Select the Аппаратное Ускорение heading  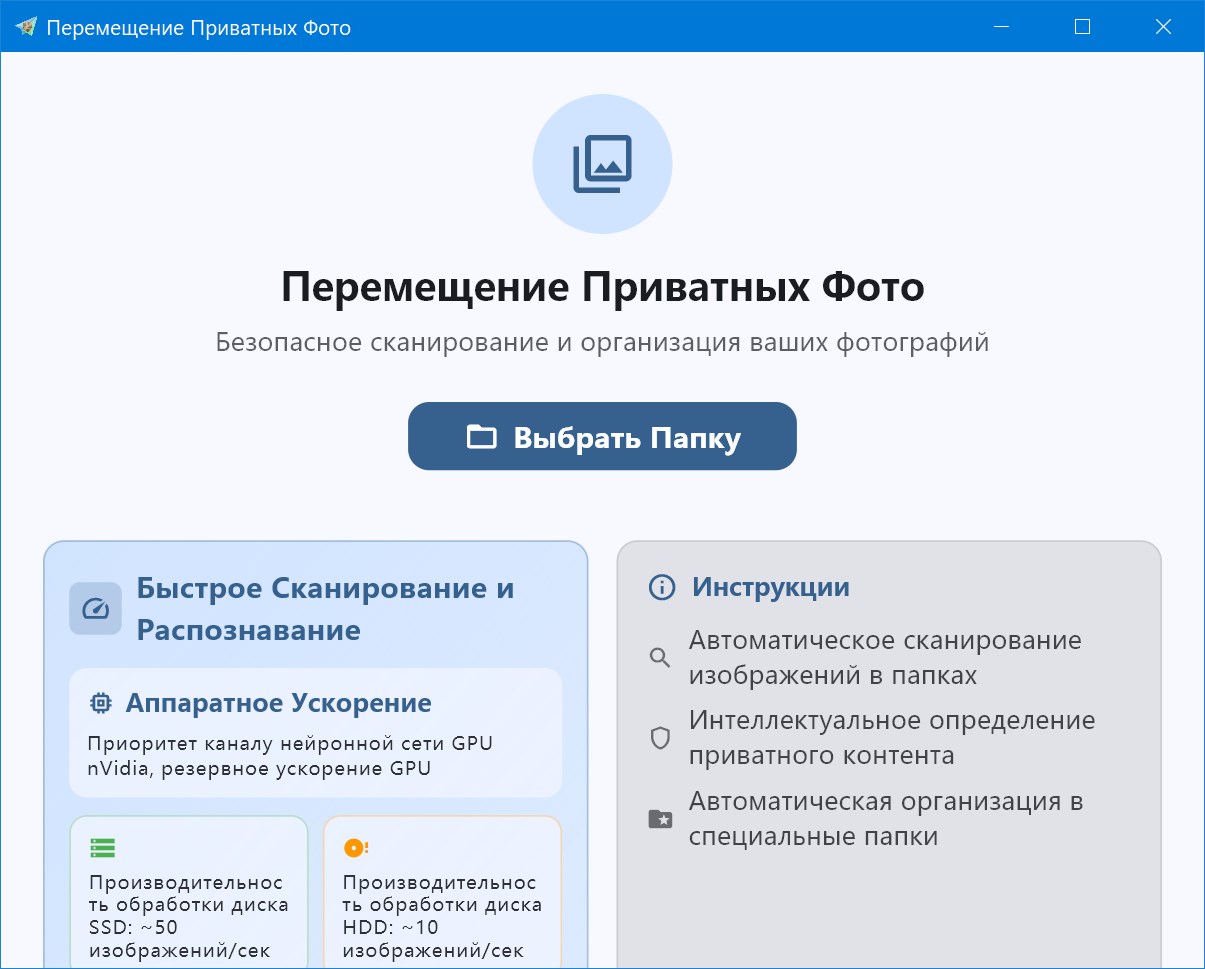pyautogui.click(x=278, y=703)
